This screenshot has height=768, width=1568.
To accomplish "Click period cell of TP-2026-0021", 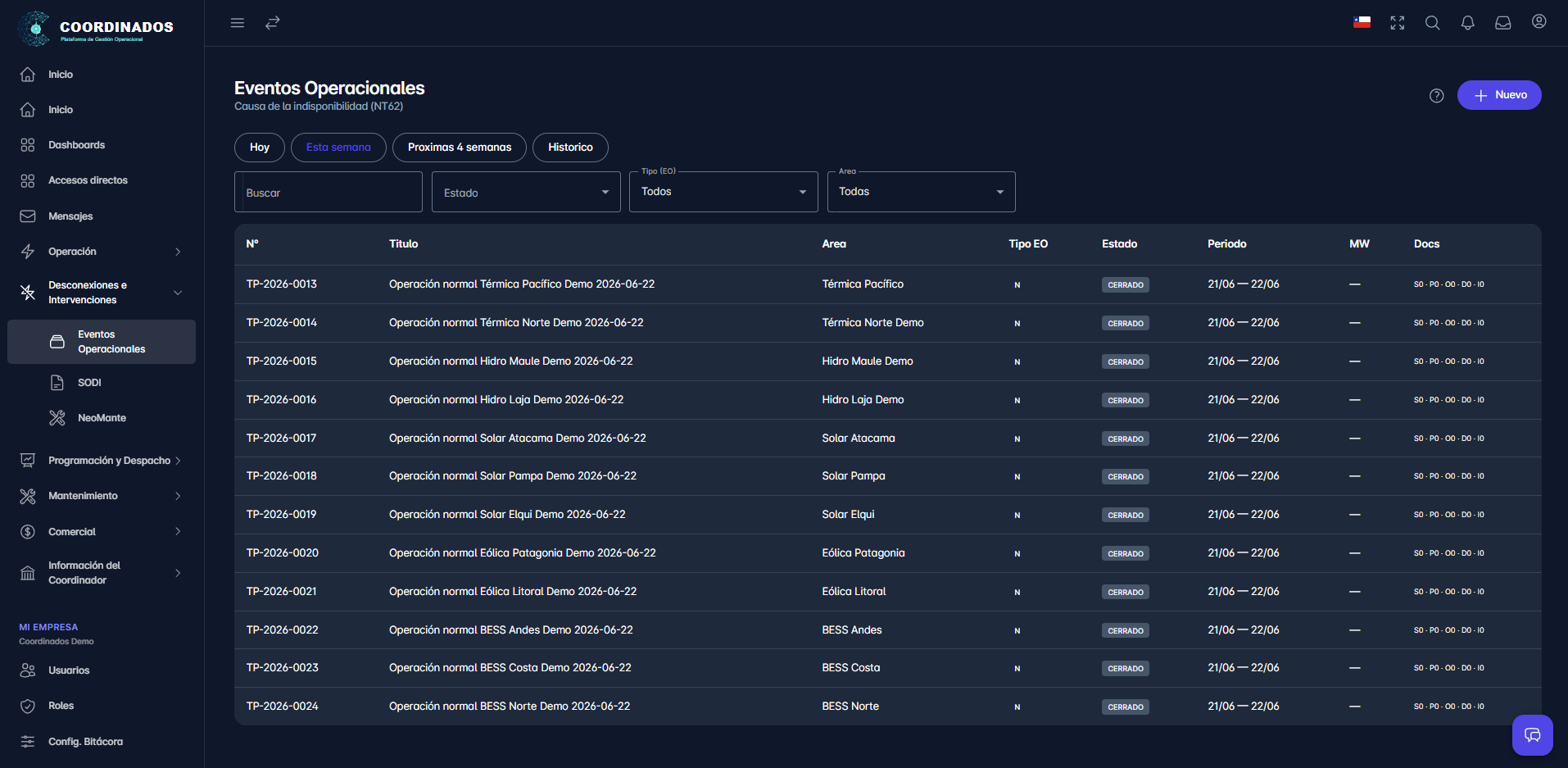I will [1244, 592].
